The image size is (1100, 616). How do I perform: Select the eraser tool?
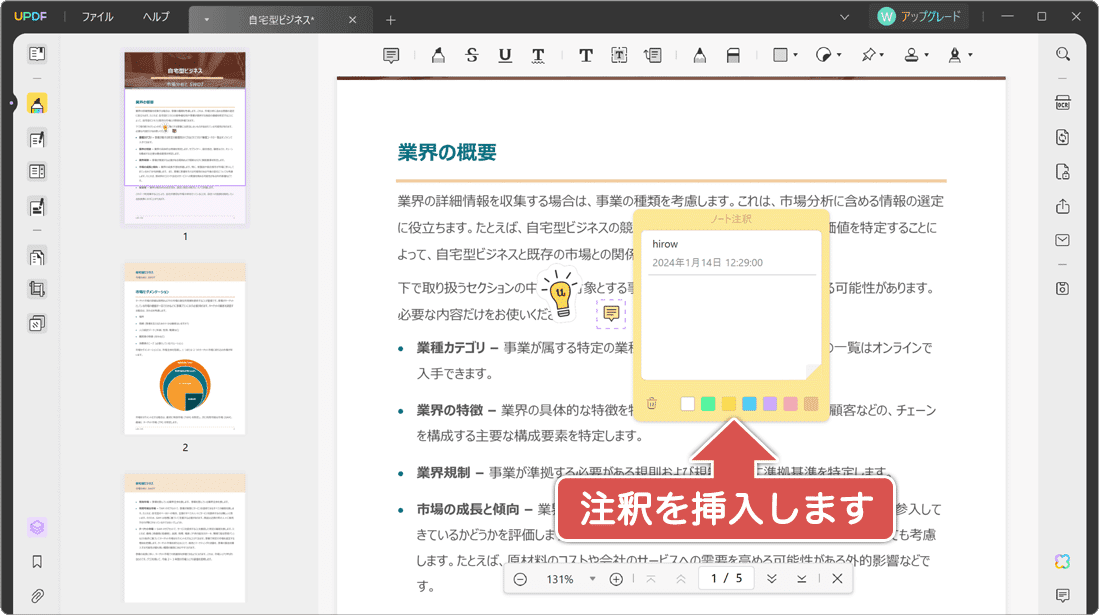tap(732, 55)
